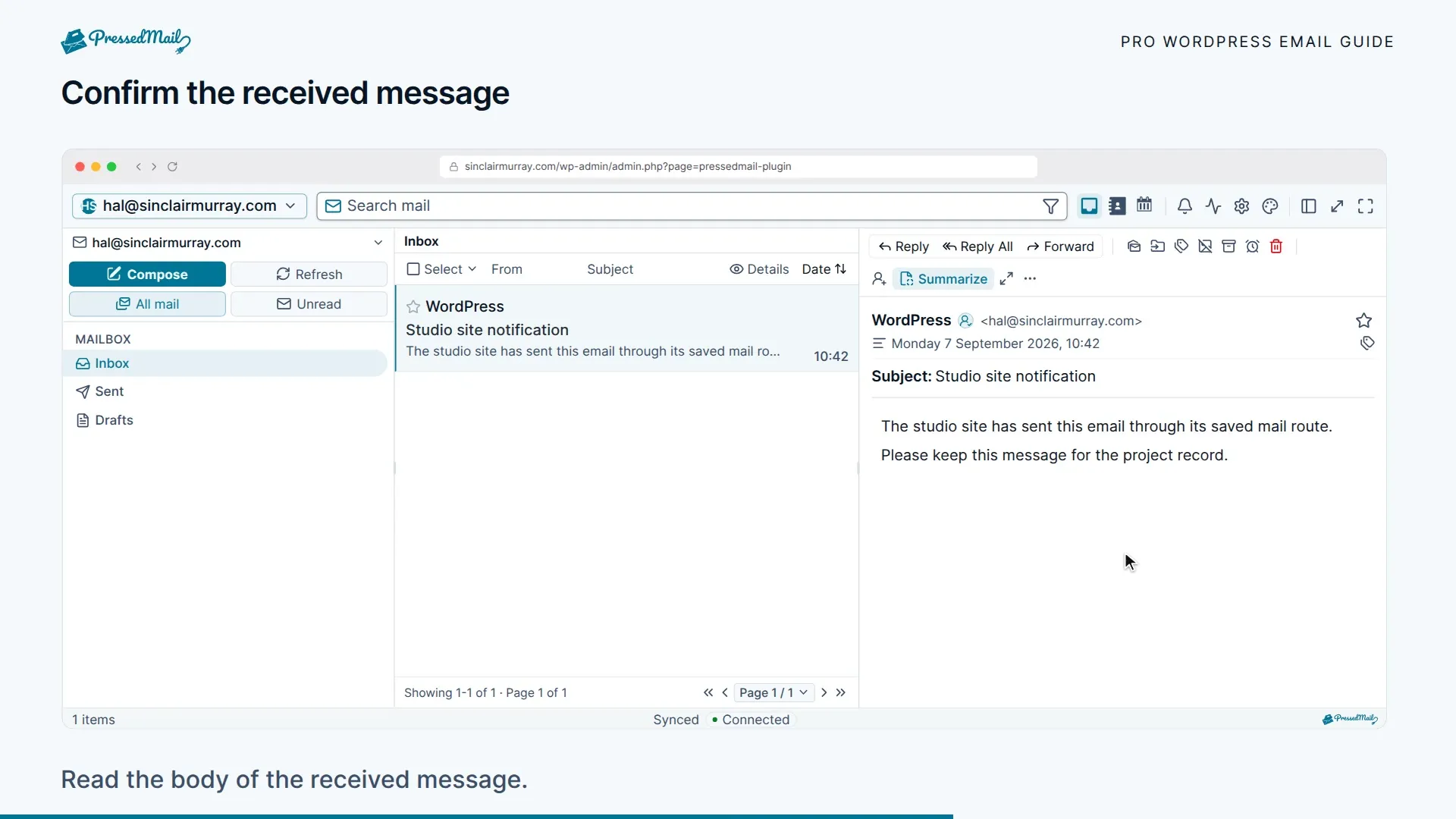The image size is (1456, 819).
Task: Star the open message in reading pane
Action: [x=1363, y=320]
